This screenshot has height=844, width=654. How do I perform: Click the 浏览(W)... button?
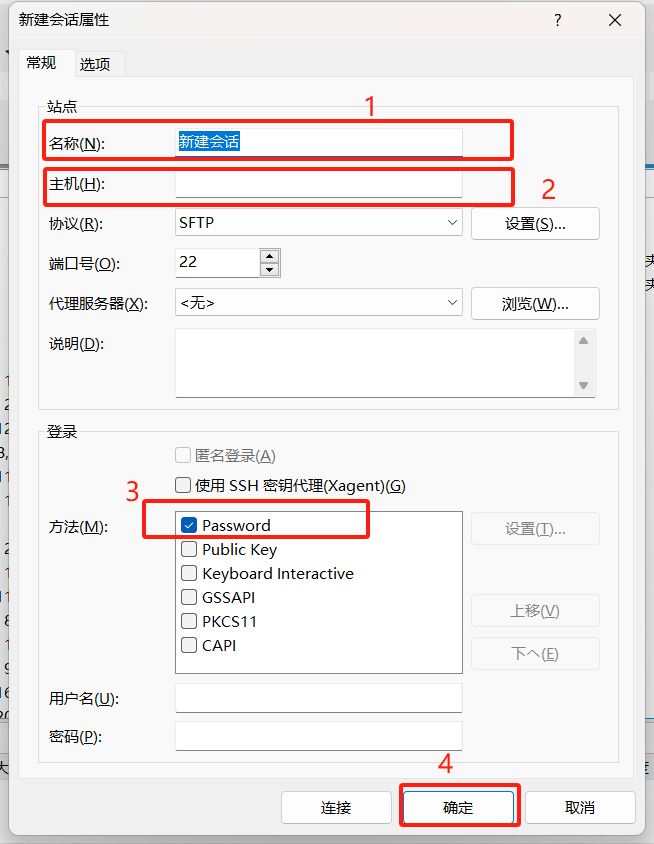[535, 304]
